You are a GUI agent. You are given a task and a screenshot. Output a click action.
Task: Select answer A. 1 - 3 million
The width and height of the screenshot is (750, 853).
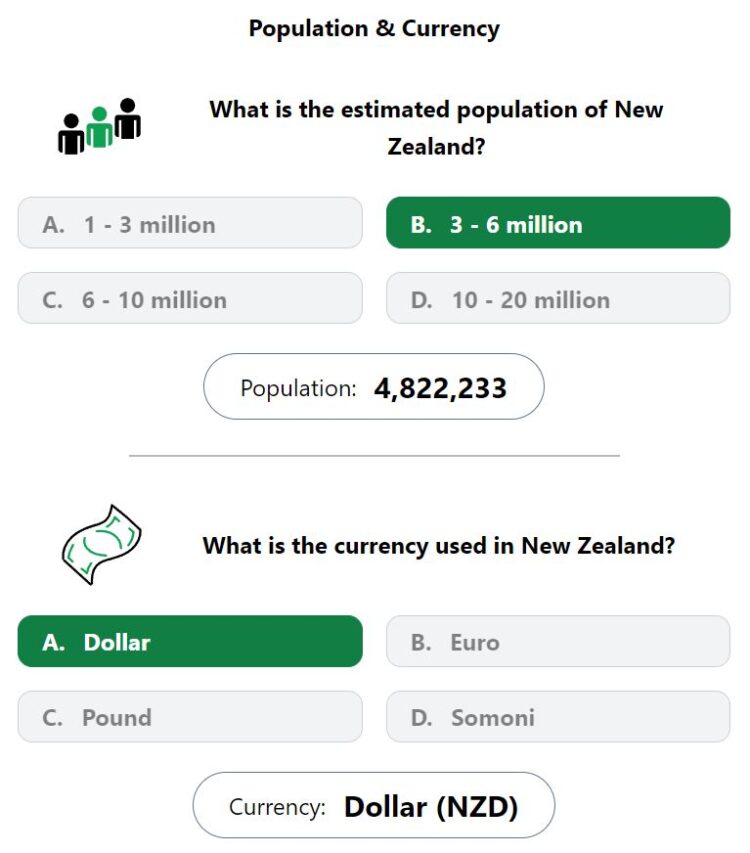click(x=190, y=223)
